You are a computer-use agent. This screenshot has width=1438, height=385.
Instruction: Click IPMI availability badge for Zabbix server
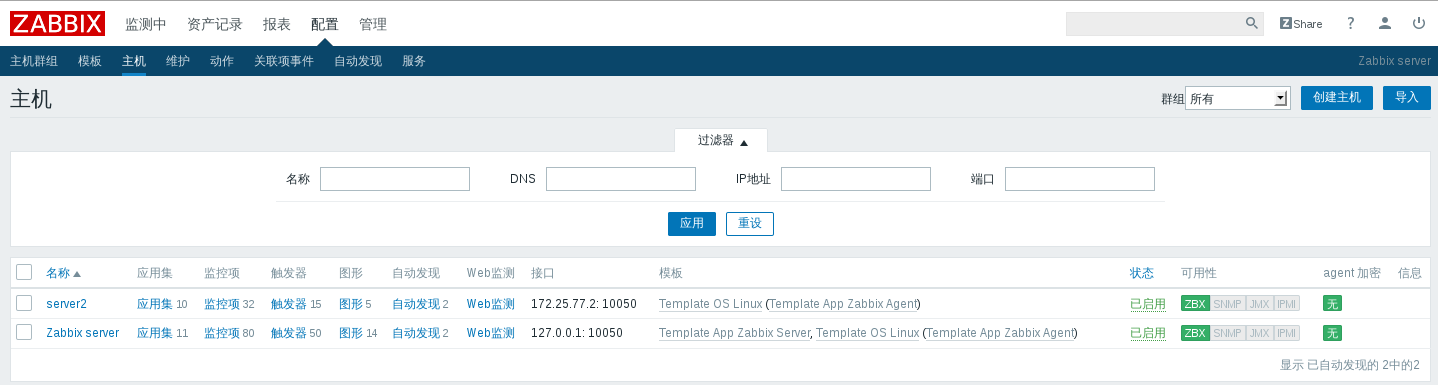(1286, 333)
